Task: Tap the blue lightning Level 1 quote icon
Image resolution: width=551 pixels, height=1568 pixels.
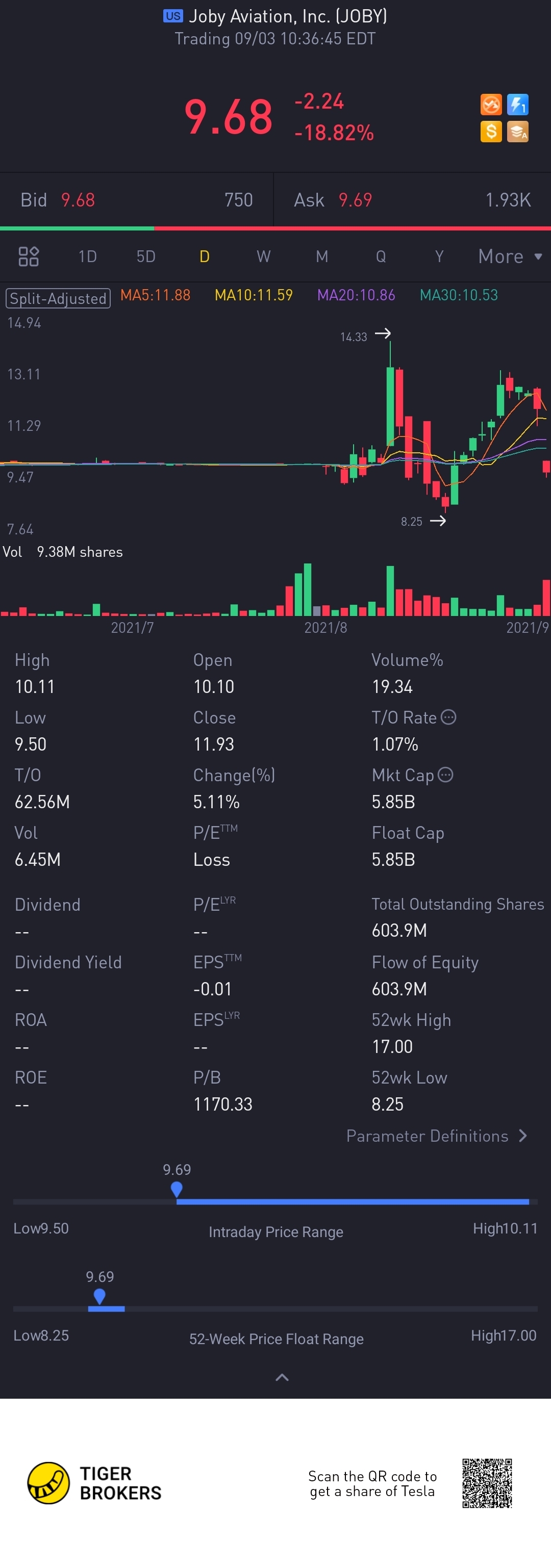Action: point(517,105)
